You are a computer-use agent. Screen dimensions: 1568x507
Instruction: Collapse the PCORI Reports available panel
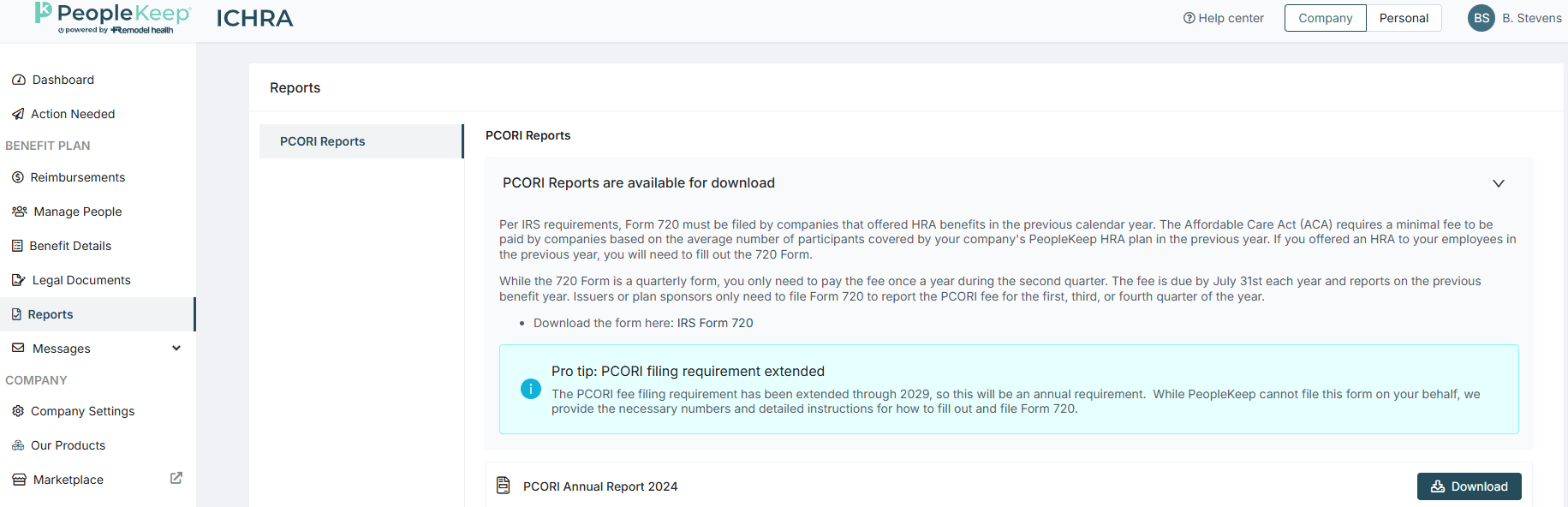coord(1498,183)
